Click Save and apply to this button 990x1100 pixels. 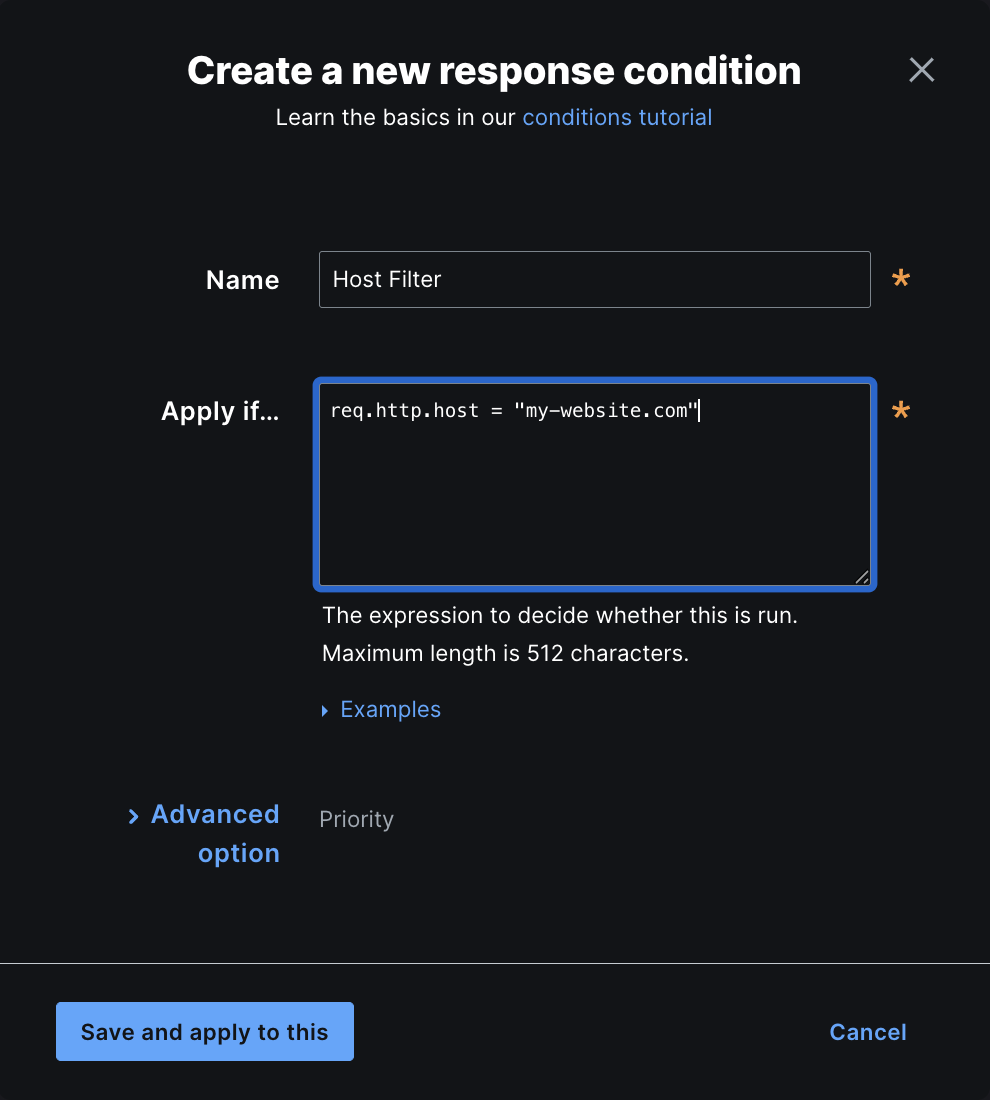205,1031
